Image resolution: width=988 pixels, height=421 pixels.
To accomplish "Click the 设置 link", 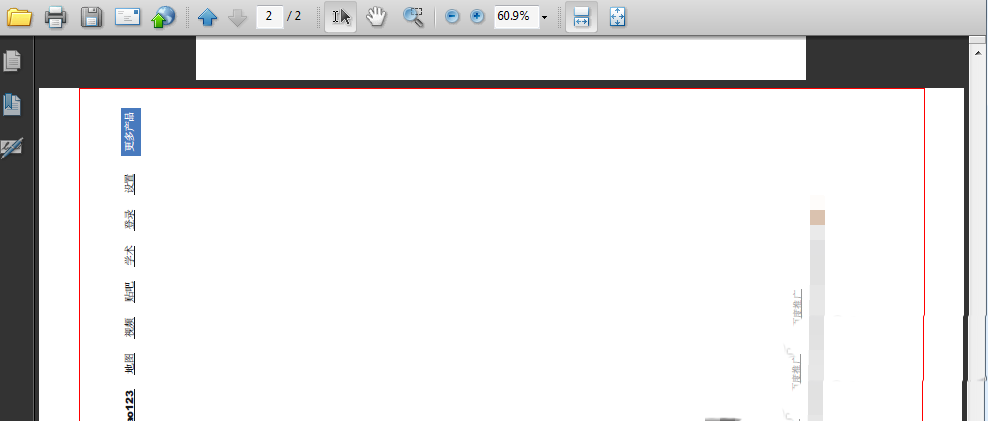I will click(x=130, y=184).
